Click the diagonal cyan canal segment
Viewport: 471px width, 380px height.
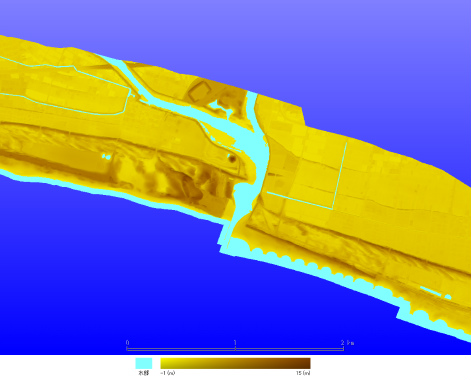tap(299, 200)
